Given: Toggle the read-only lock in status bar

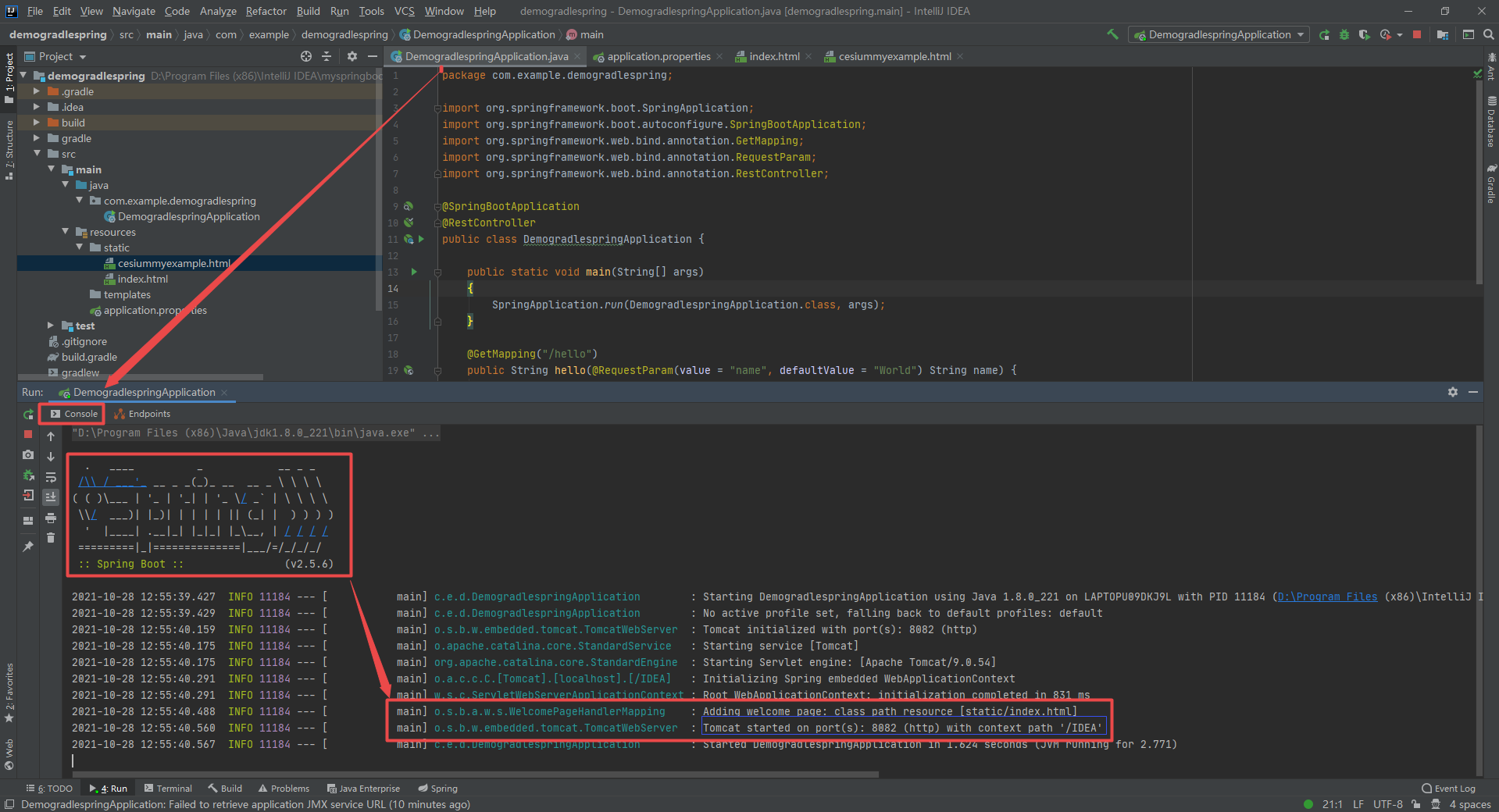Looking at the screenshot, I should tap(1416, 804).
